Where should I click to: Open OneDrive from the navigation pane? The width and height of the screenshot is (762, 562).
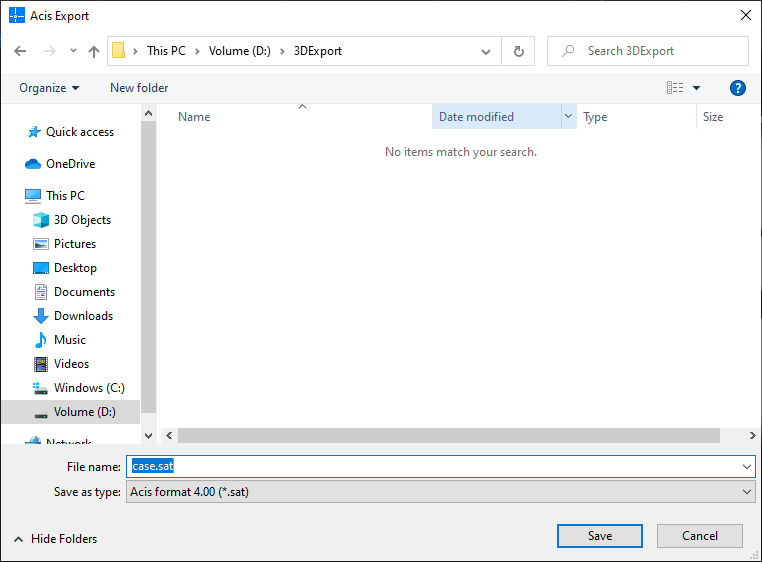pyautogui.click(x=70, y=164)
